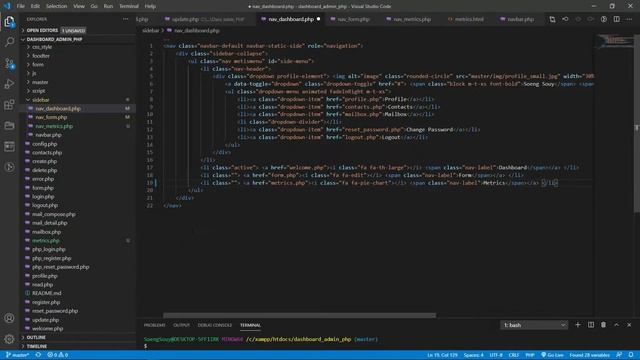Click the circular icon left of split editor
This screenshot has width=640, height=360.
(604, 19)
